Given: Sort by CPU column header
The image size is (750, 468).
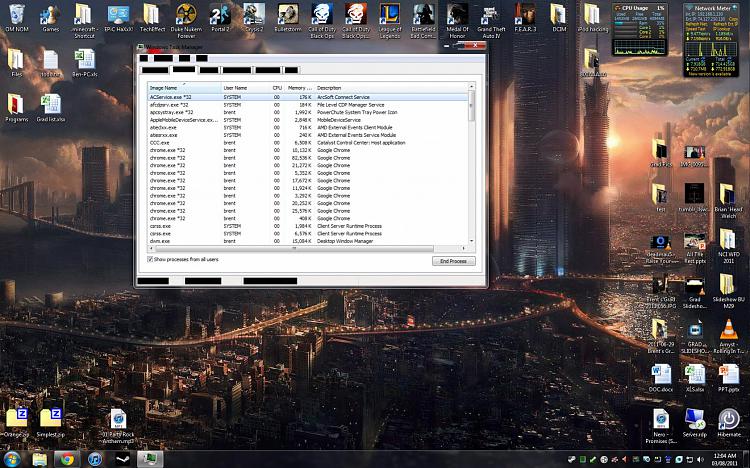Looking at the screenshot, I should 277,88.
